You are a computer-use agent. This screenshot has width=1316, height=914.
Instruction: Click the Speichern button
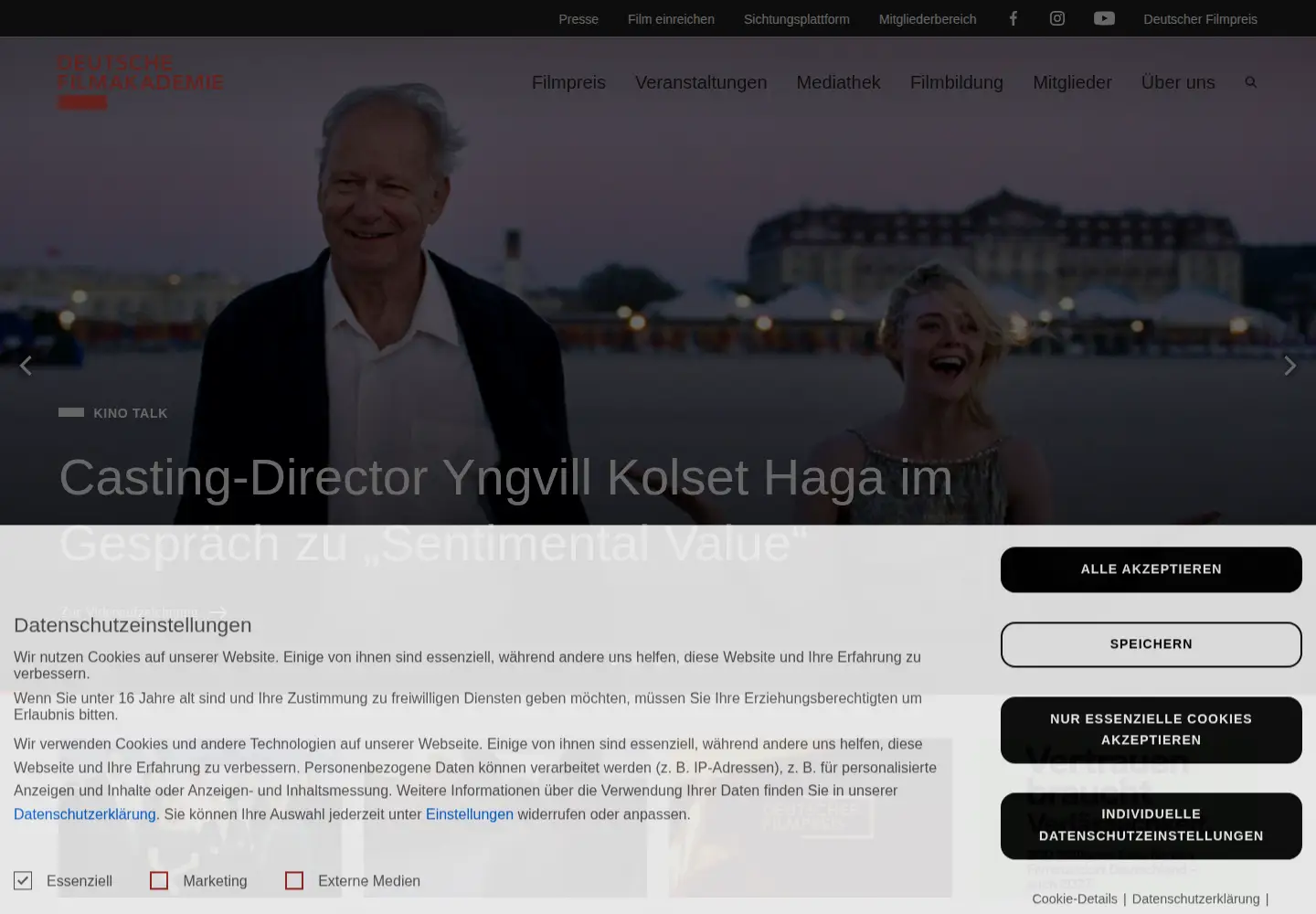[x=1151, y=644]
